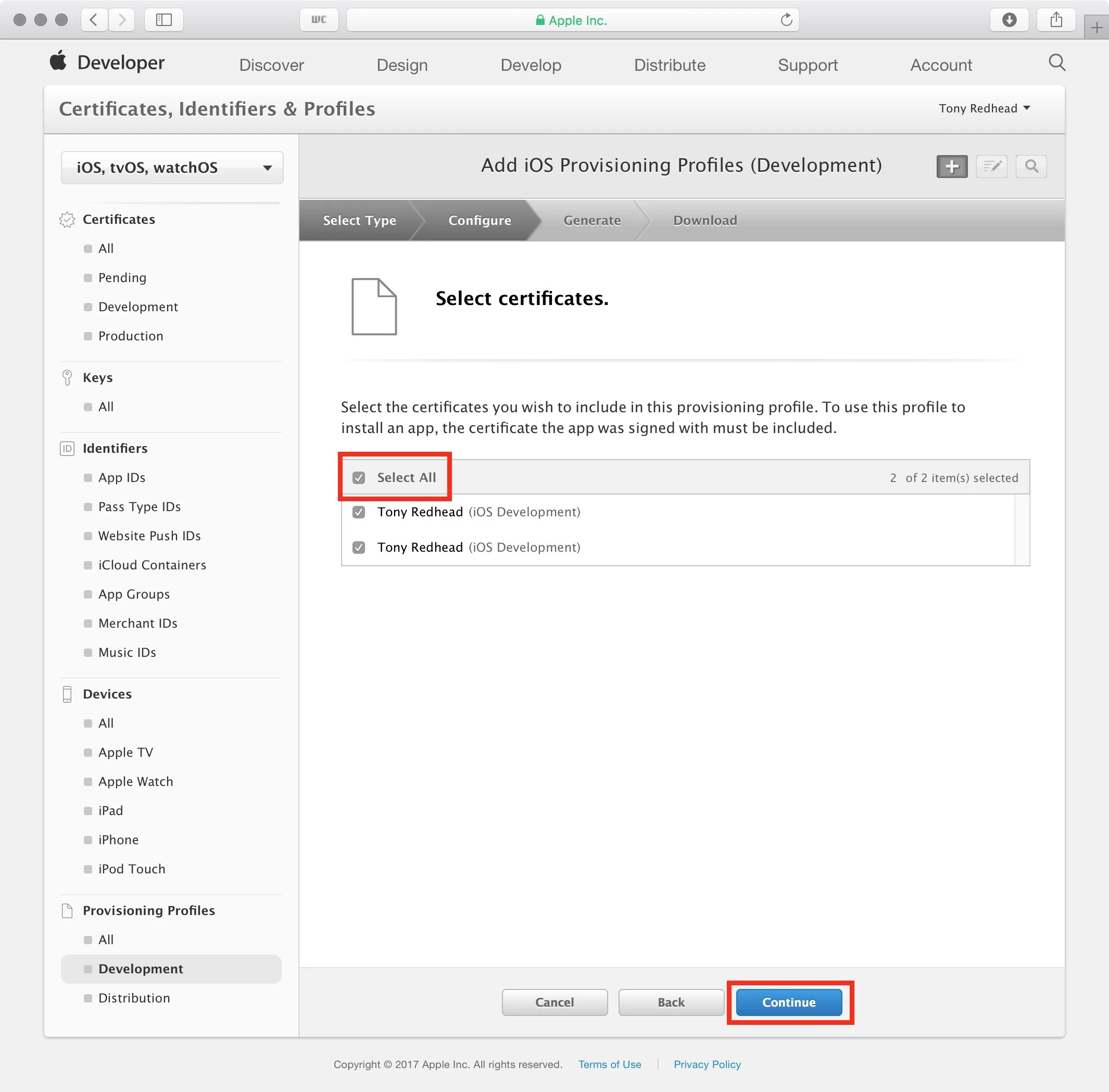The height and width of the screenshot is (1092, 1109).
Task: Open iPod Touch devices
Action: (x=131, y=869)
